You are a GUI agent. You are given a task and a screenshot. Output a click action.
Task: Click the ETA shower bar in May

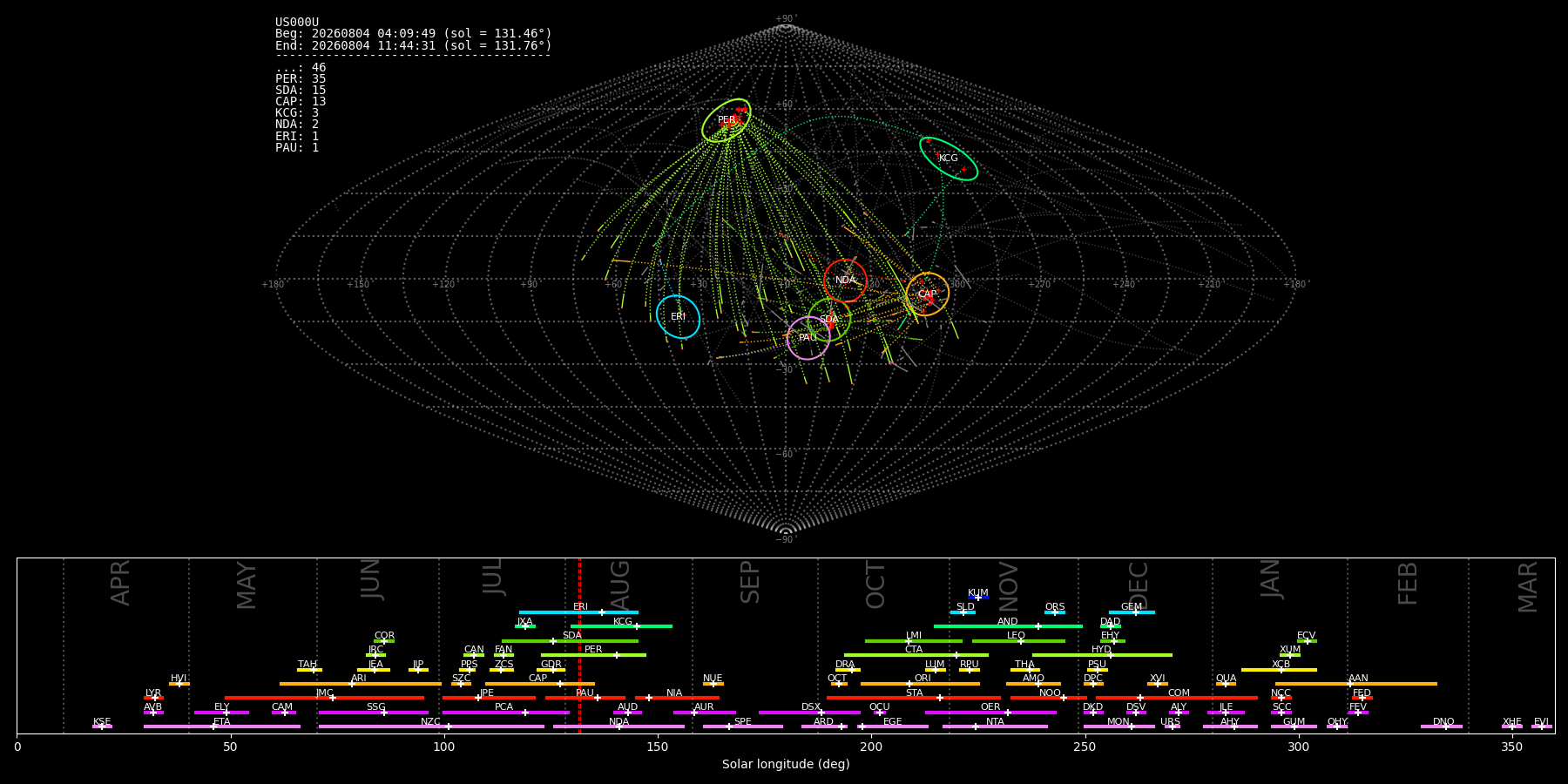click(222, 727)
